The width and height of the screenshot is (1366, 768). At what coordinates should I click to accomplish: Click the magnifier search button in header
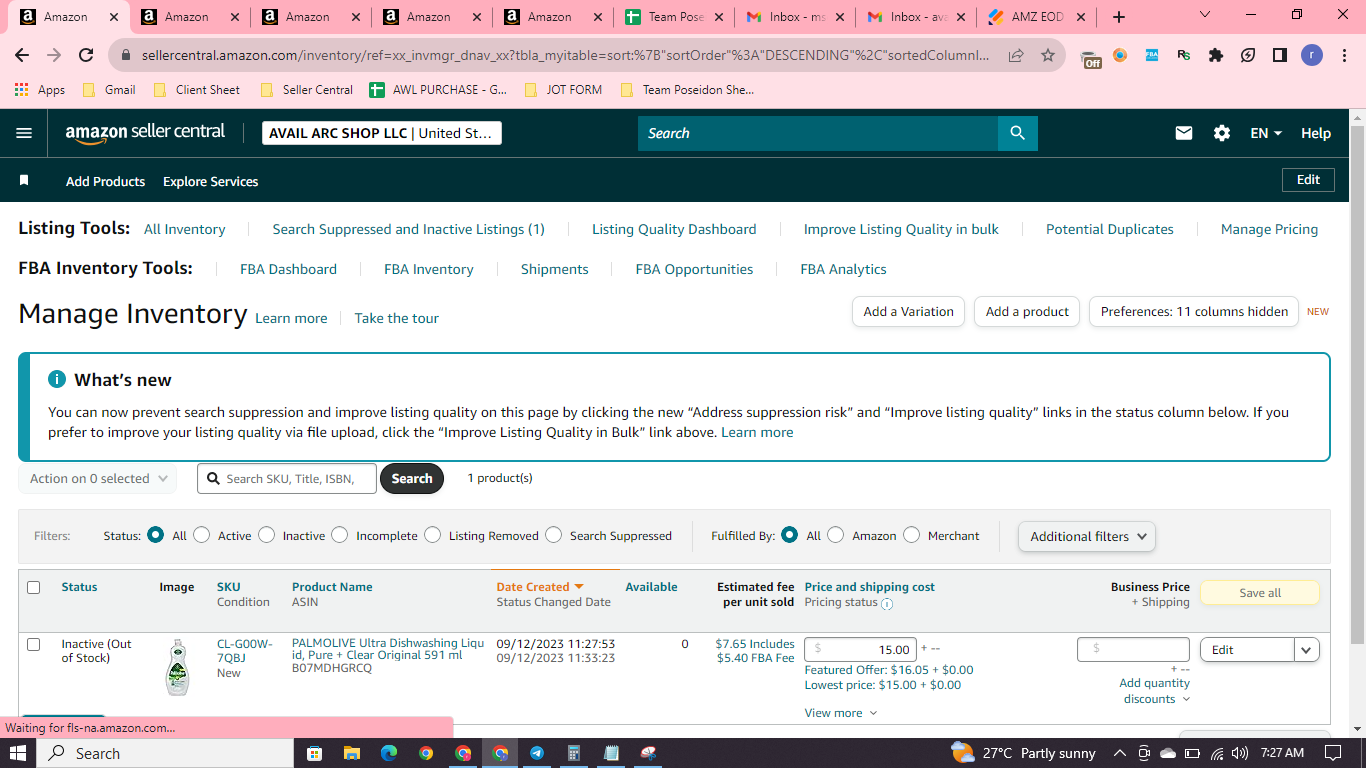1017,133
